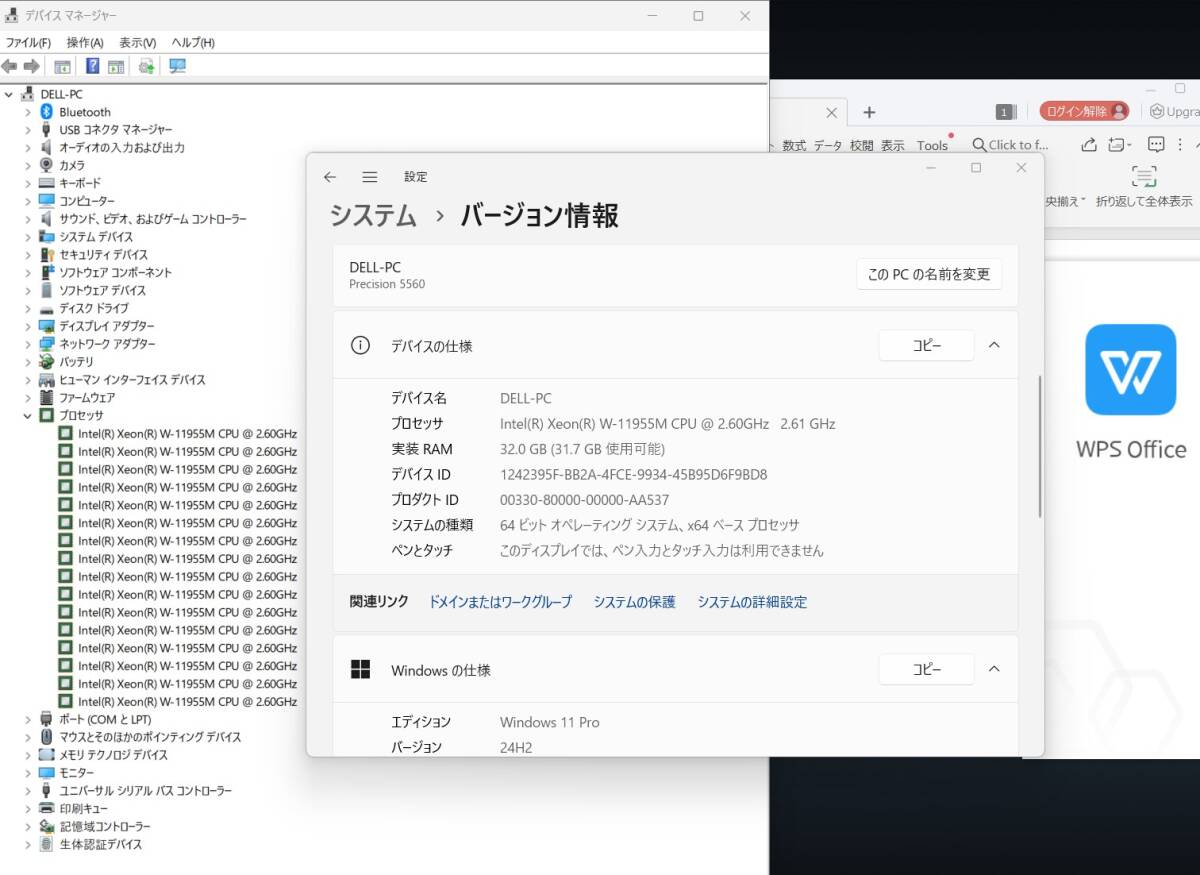Click the WPS search box Click to find
The height and width of the screenshot is (875, 1200).
click(x=1010, y=145)
